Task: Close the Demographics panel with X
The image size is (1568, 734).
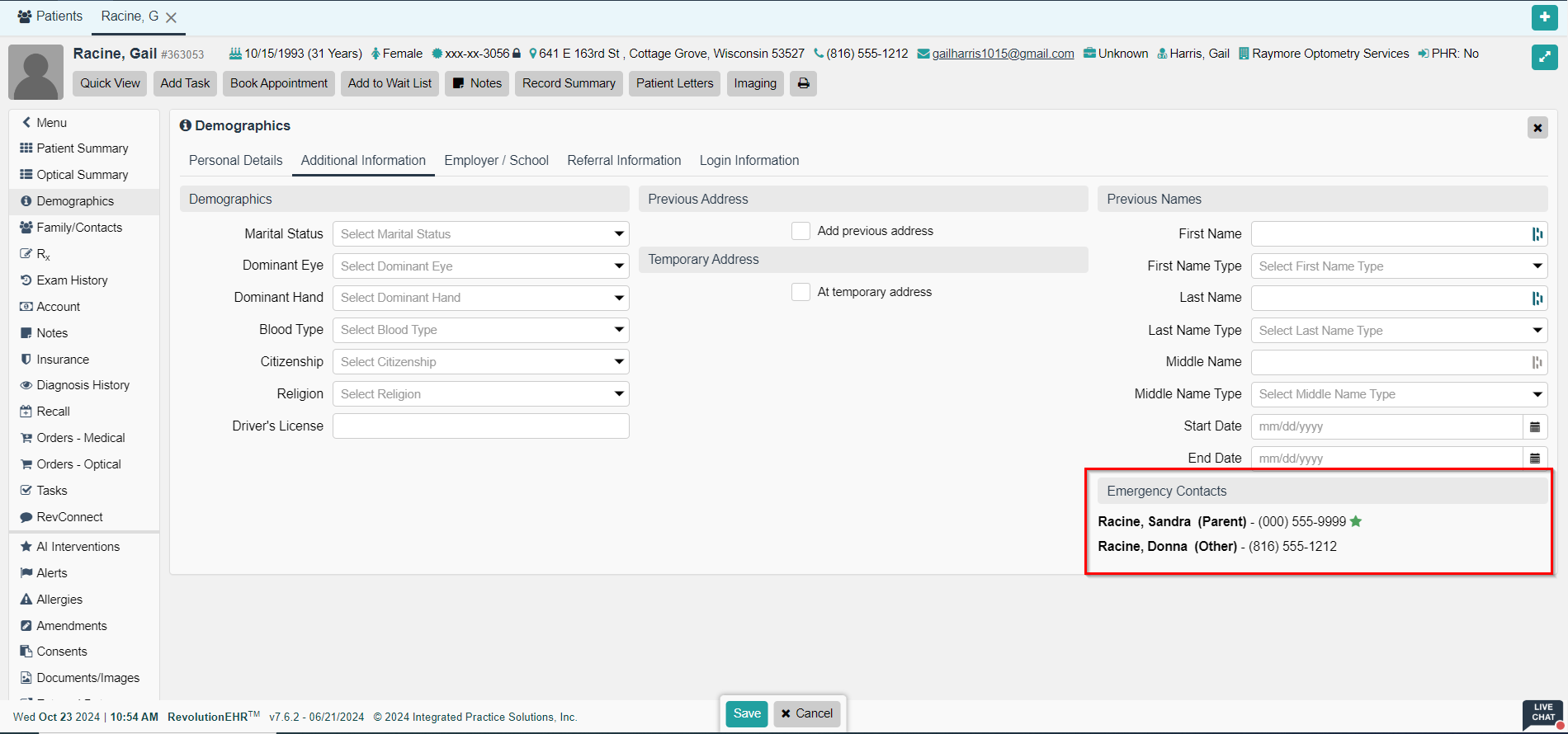Action: coord(1537,128)
